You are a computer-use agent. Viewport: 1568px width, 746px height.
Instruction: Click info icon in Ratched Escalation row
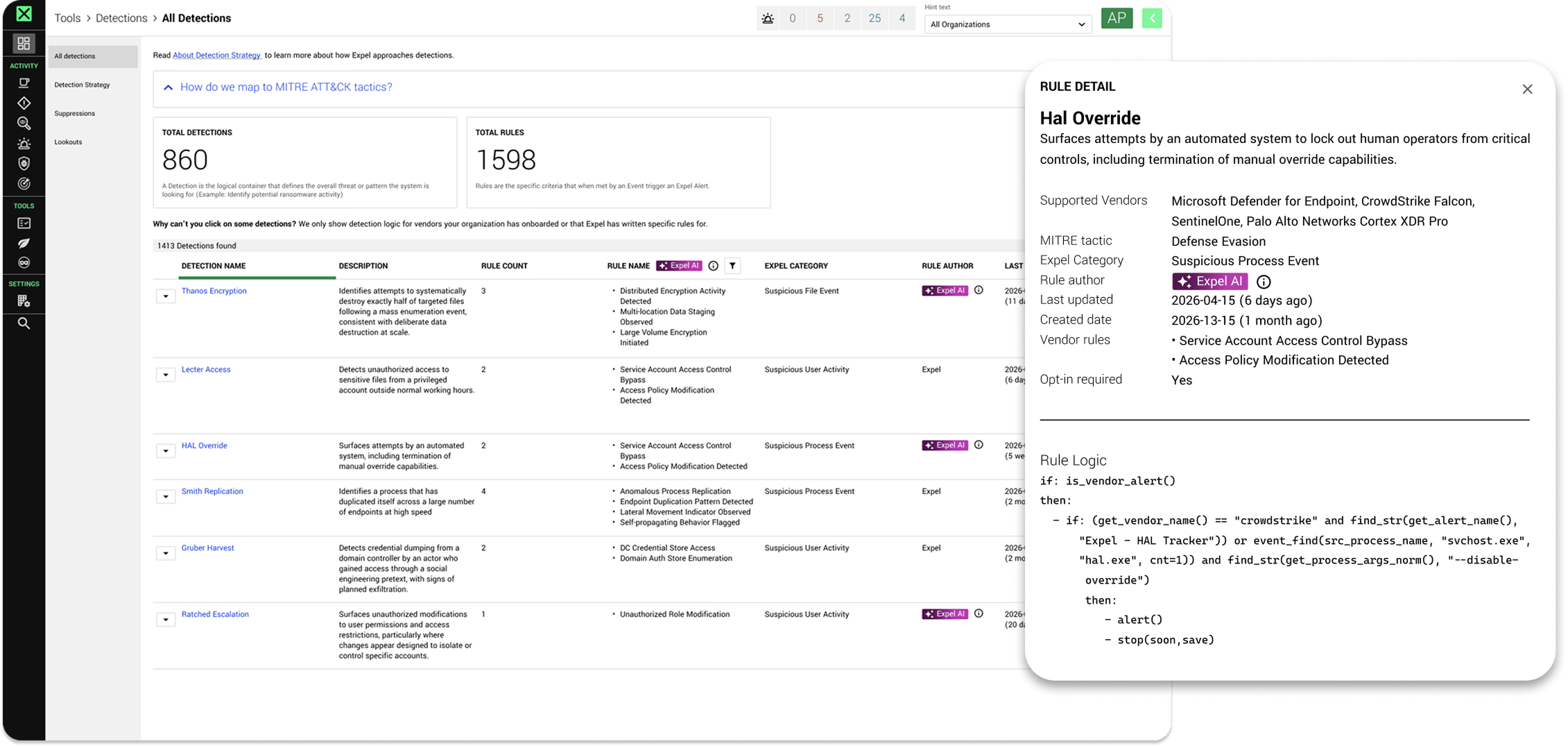coord(979,613)
